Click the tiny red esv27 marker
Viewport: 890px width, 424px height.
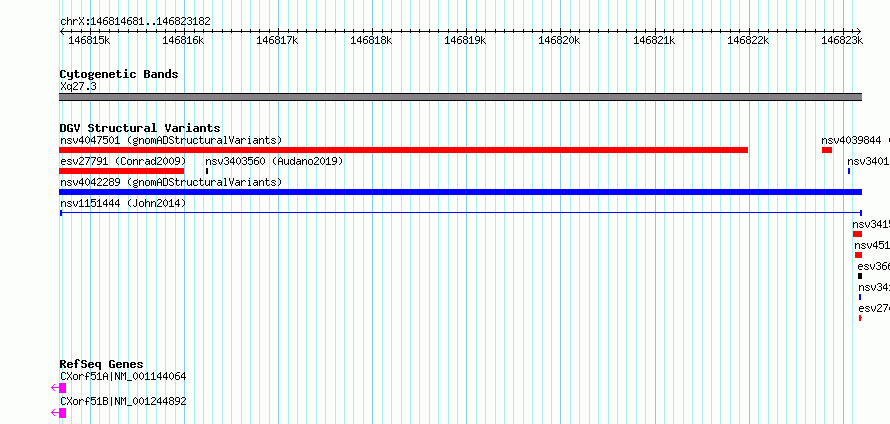coord(860,318)
